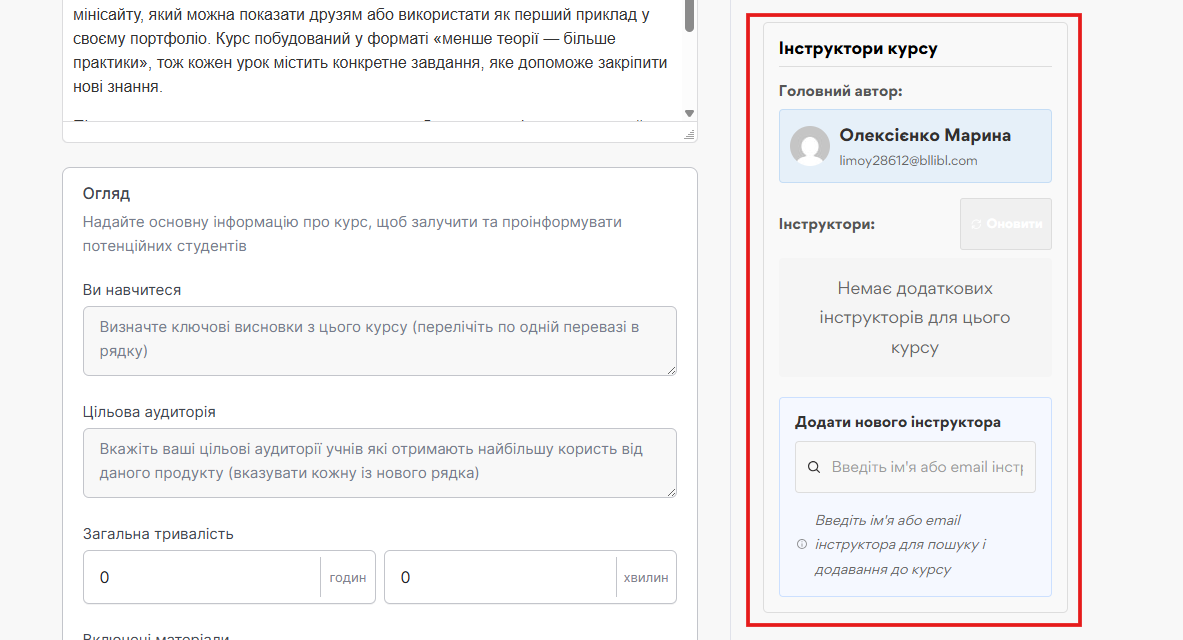Select the Олексієнко Марина author card
Image resolution: width=1183 pixels, height=640 pixels.
[914, 146]
